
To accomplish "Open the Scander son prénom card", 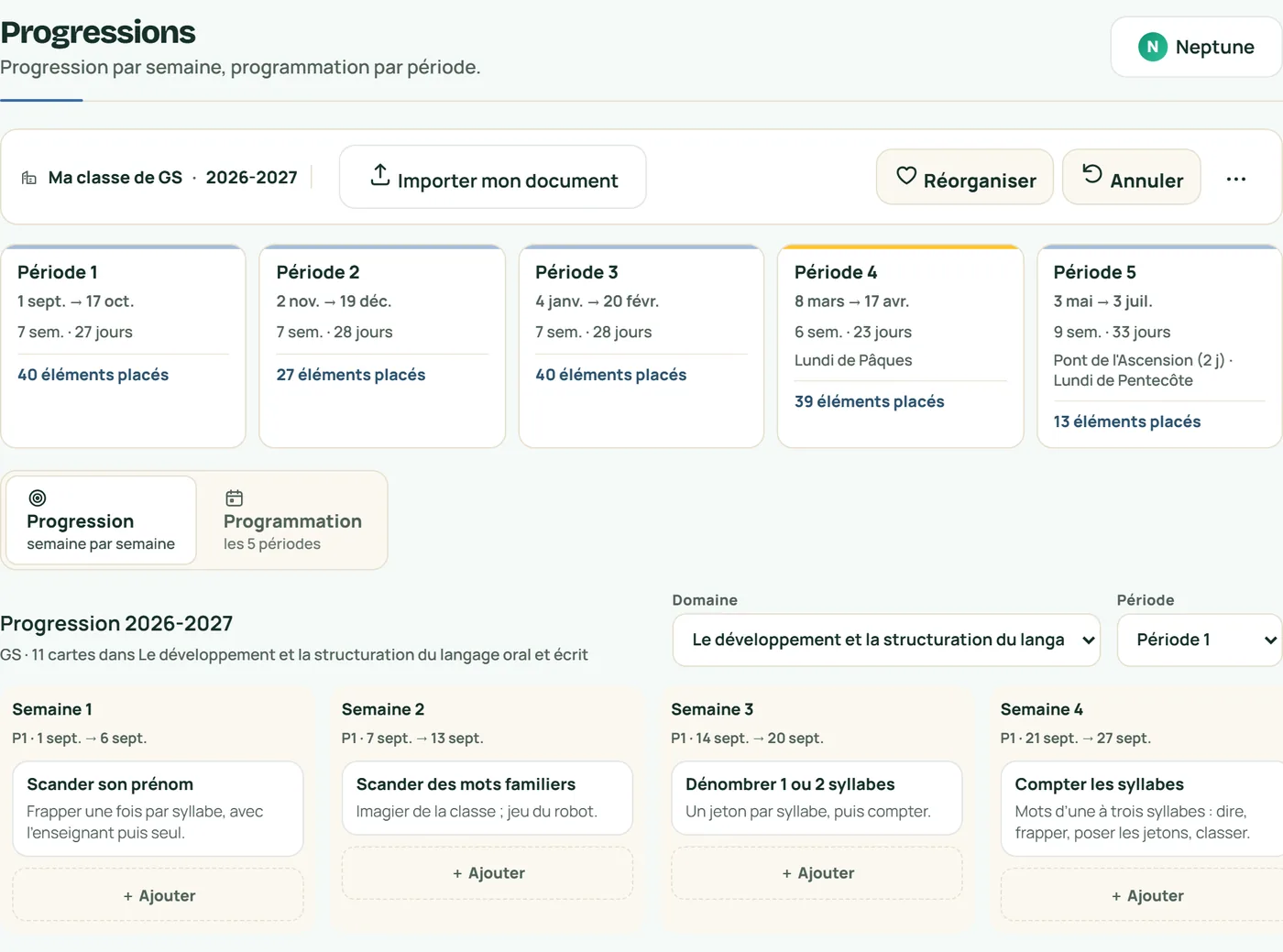I will (x=158, y=808).
